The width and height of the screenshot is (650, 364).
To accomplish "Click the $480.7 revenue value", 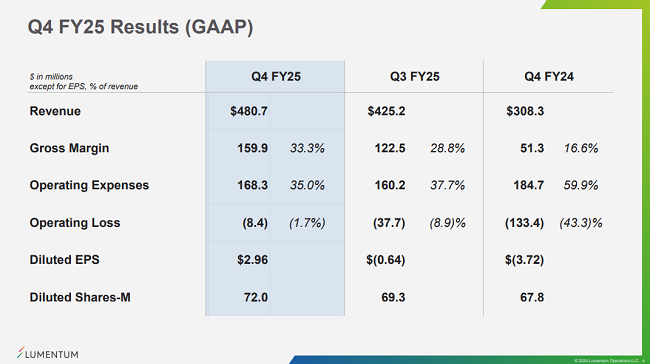I will 249,111.
